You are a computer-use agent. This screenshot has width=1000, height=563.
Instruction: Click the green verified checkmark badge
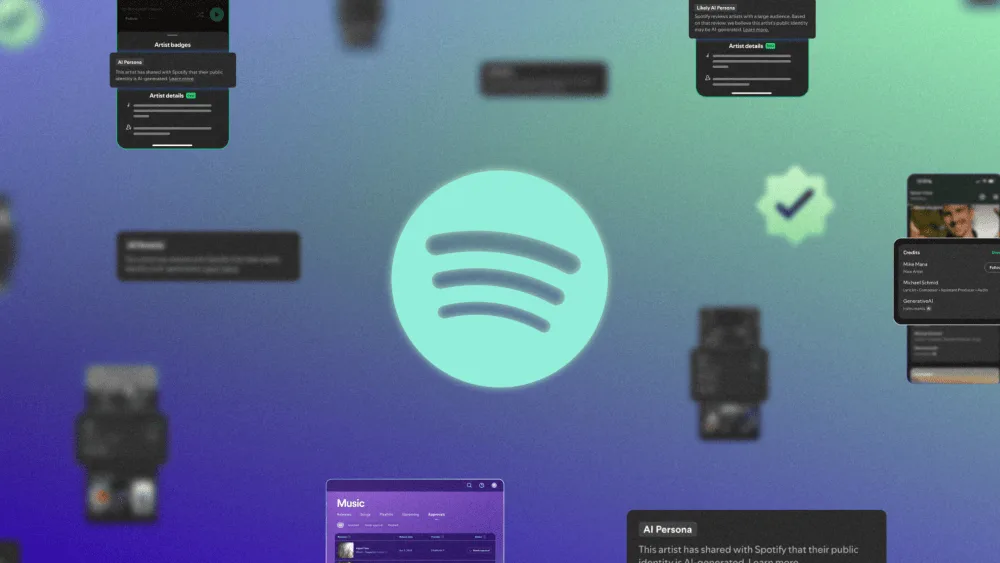[x=795, y=205]
